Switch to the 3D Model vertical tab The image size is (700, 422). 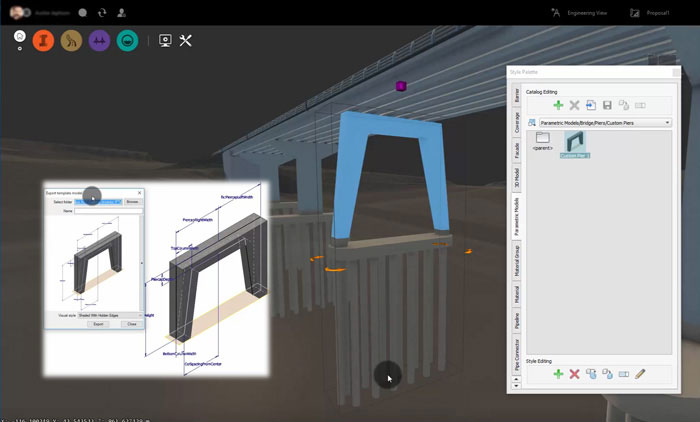(x=517, y=178)
